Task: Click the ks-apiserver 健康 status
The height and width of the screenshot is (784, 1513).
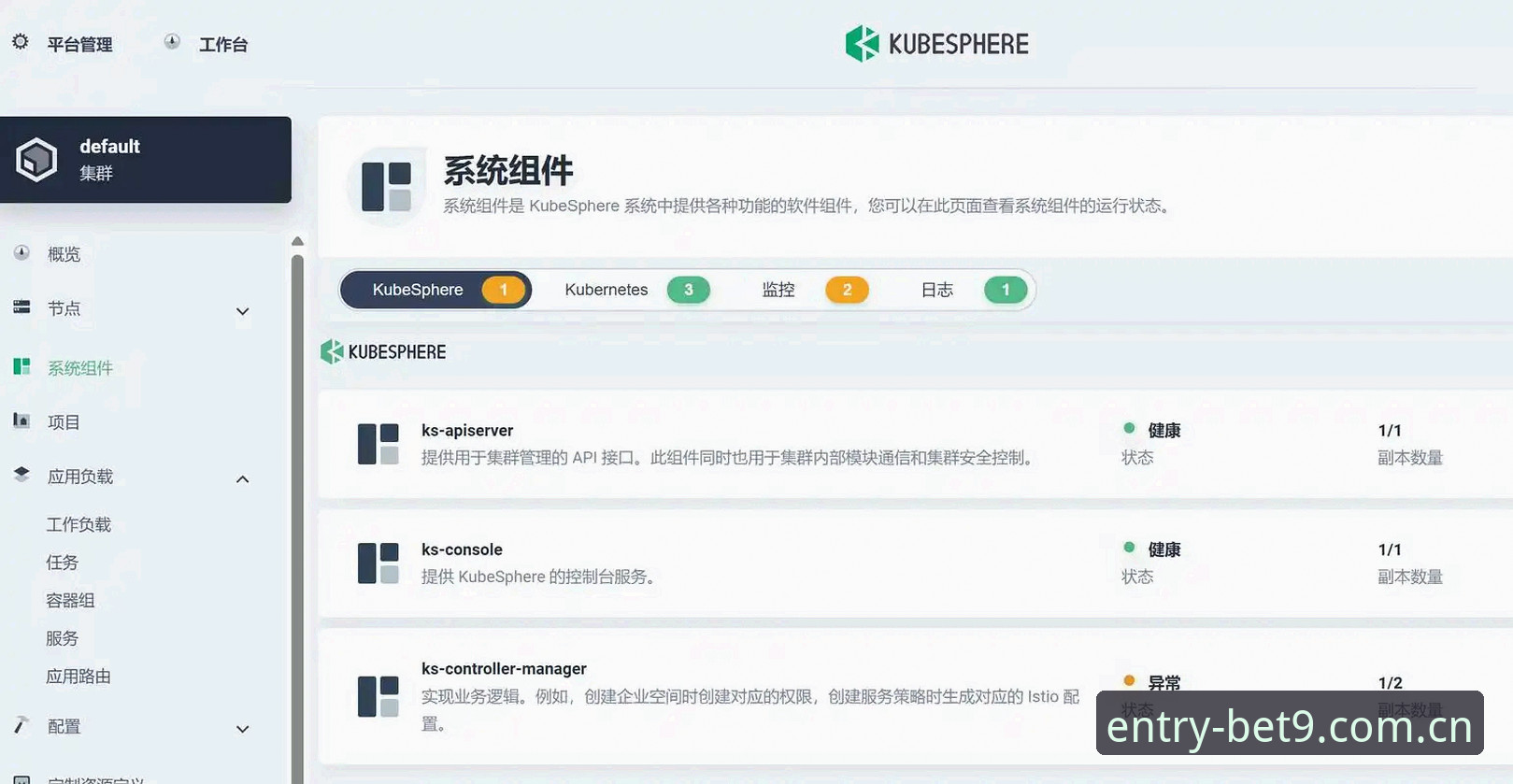Action: [1164, 431]
